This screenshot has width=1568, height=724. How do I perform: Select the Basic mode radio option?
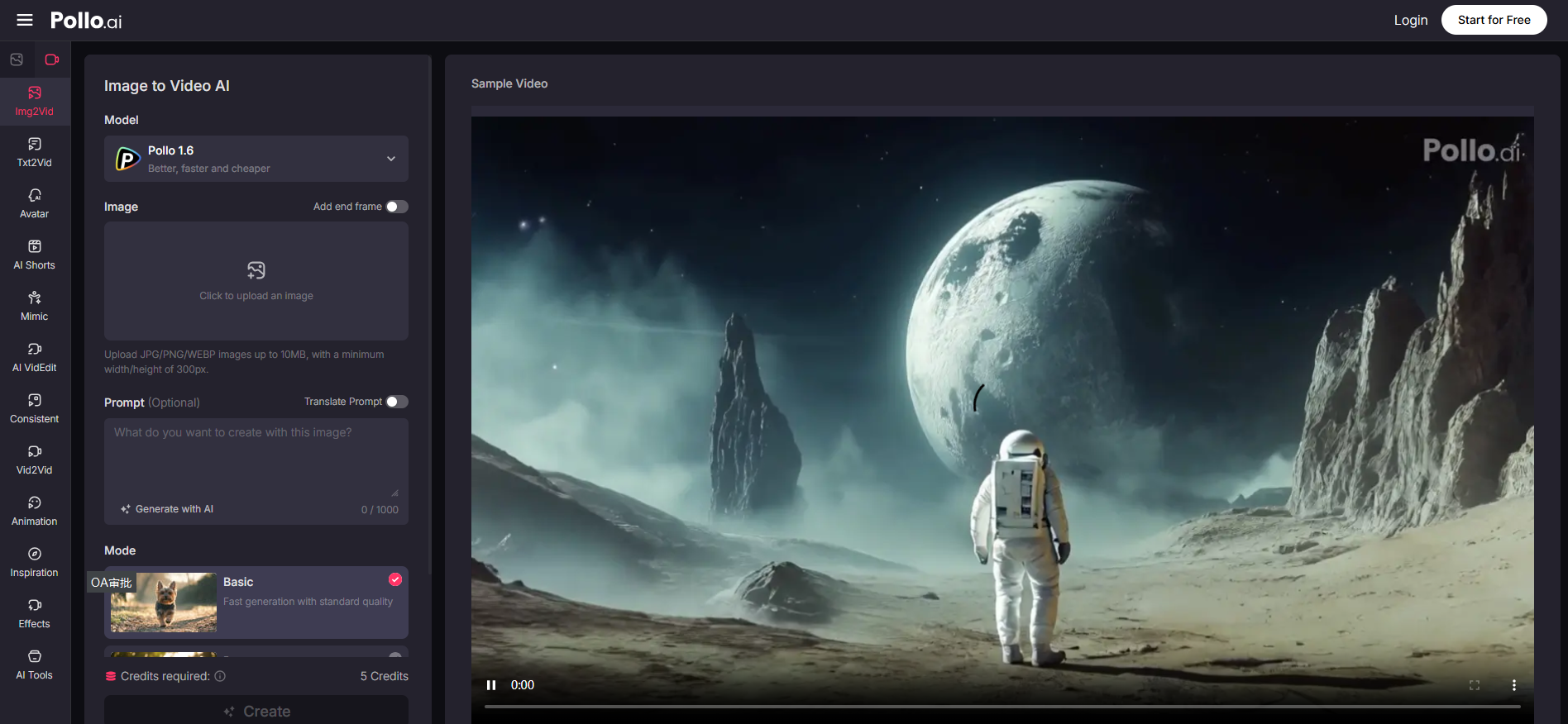click(395, 579)
